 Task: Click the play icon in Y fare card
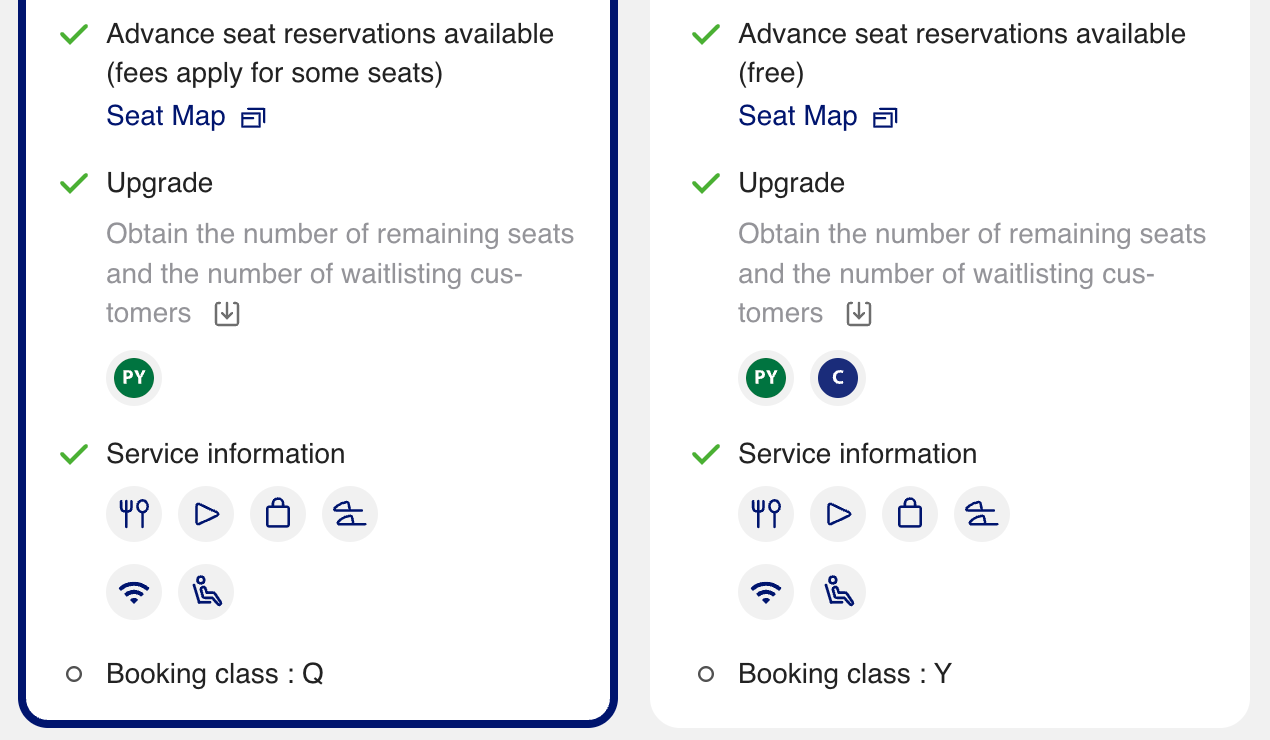tap(838, 514)
